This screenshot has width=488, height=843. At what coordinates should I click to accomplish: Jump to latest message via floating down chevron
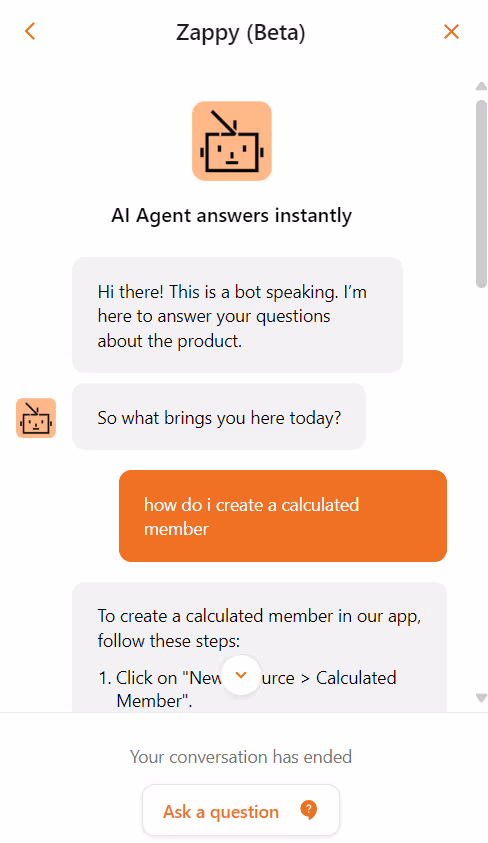[241, 675]
